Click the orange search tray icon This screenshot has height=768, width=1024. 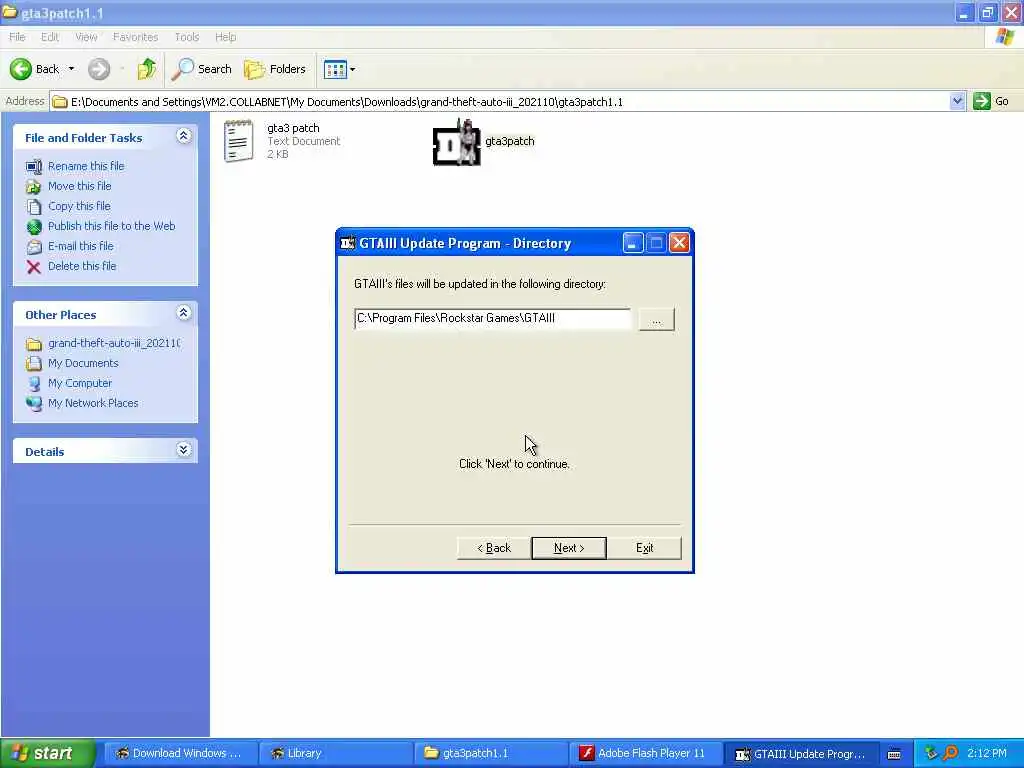(950, 753)
